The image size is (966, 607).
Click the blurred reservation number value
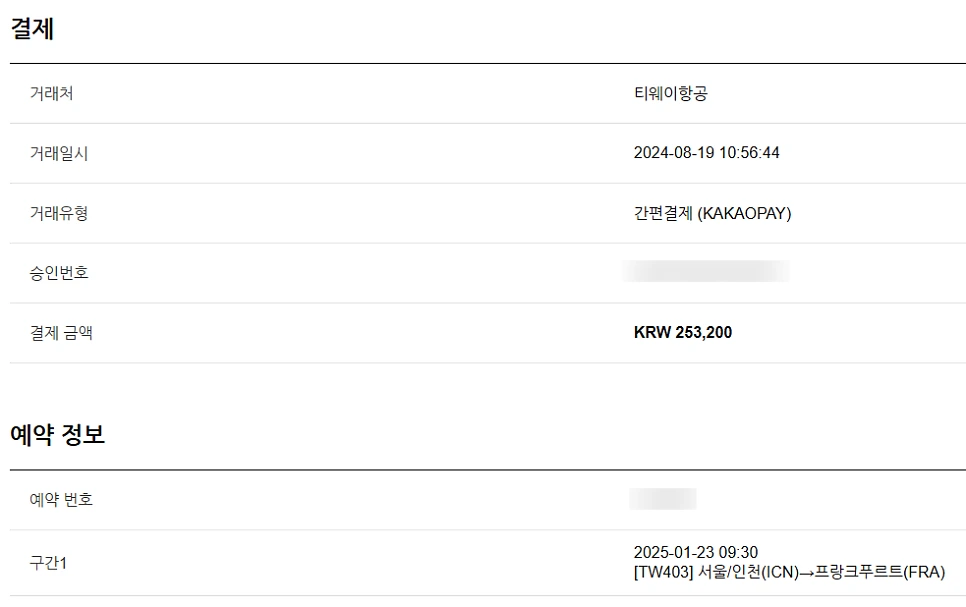tap(663, 499)
